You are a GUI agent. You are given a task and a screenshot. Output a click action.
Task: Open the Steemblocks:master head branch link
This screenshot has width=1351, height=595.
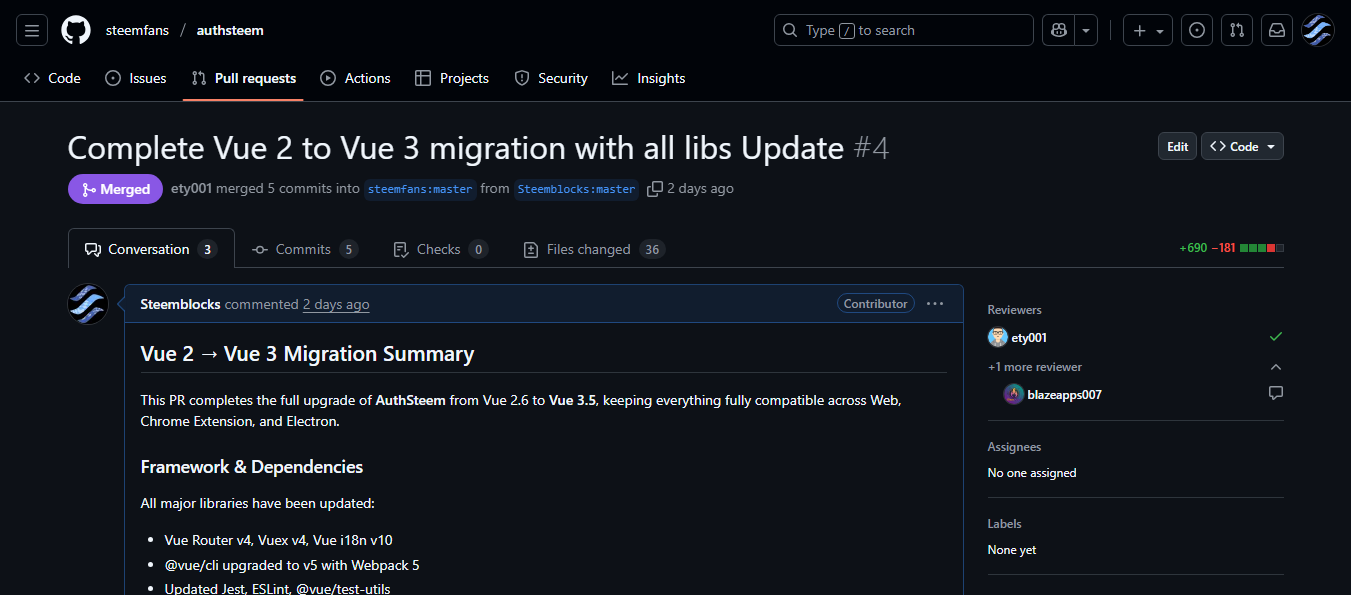pyautogui.click(x=576, y=189)
